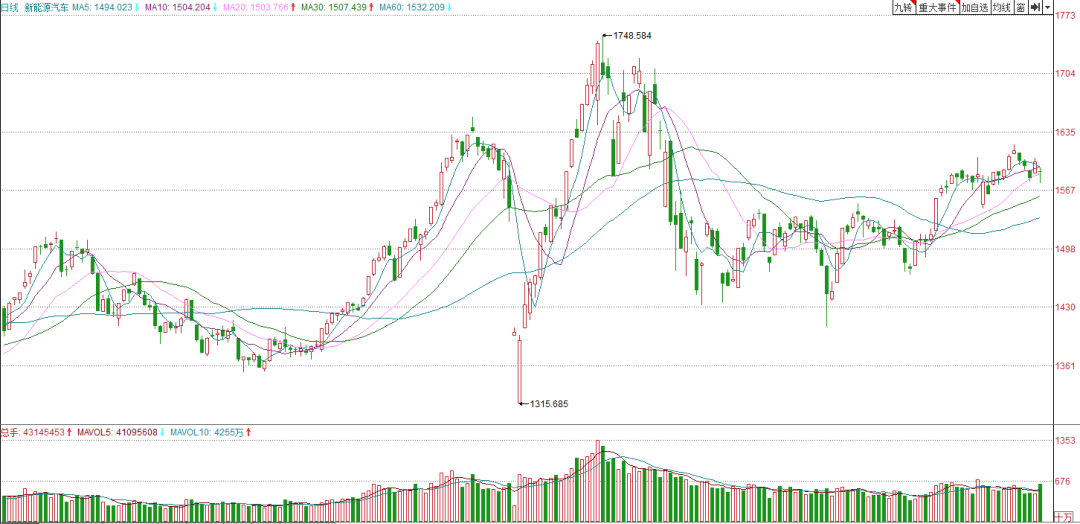1080x524 pixels.
Task: Open the toolbar dropdown arrow
Action: (1048, 7)
